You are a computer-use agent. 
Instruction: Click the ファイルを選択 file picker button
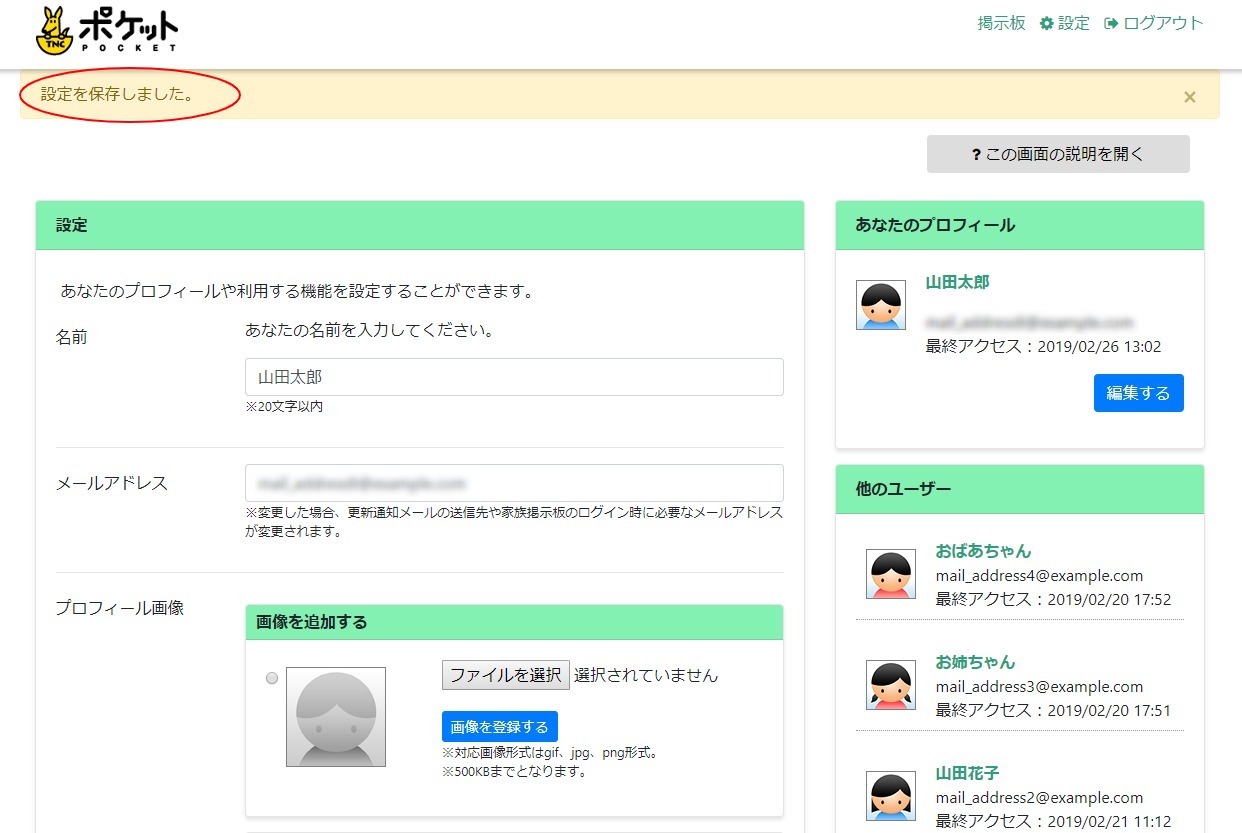[x=505, y=675]
